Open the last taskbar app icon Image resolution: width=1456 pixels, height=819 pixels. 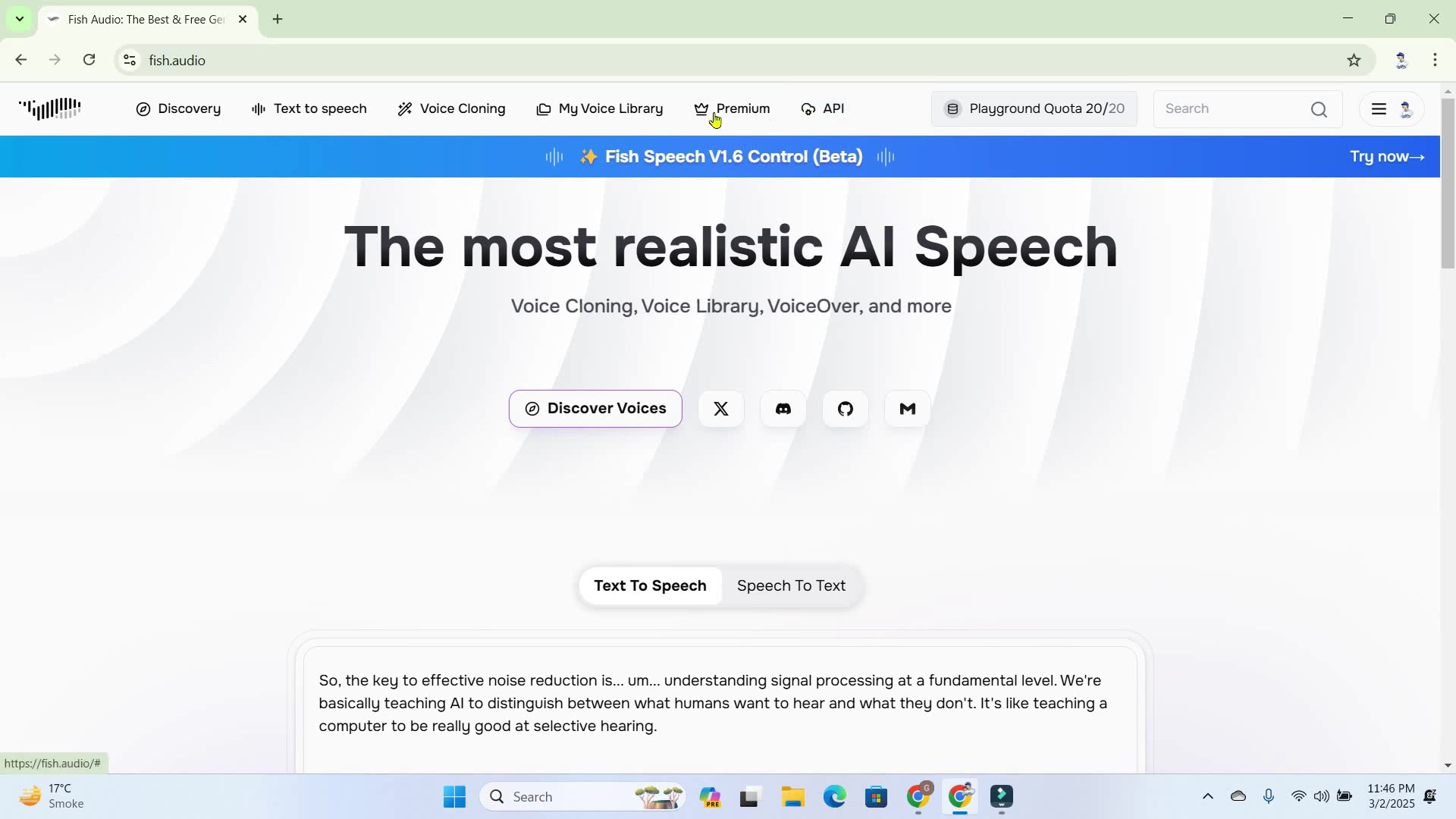pyautogui.click(x=1002, y=797)
